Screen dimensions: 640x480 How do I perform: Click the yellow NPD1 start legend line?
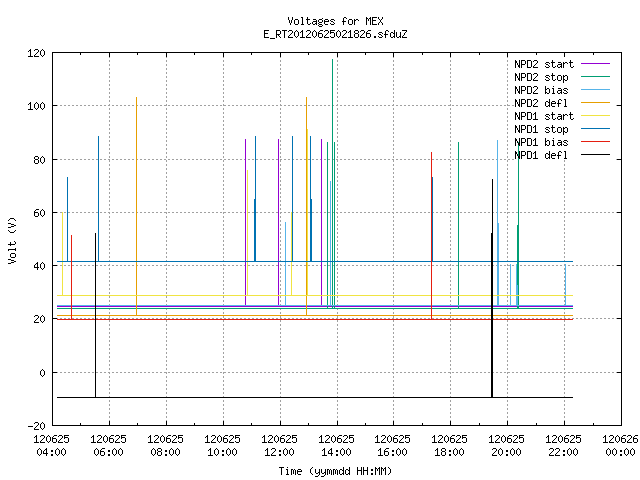[596, 116]
